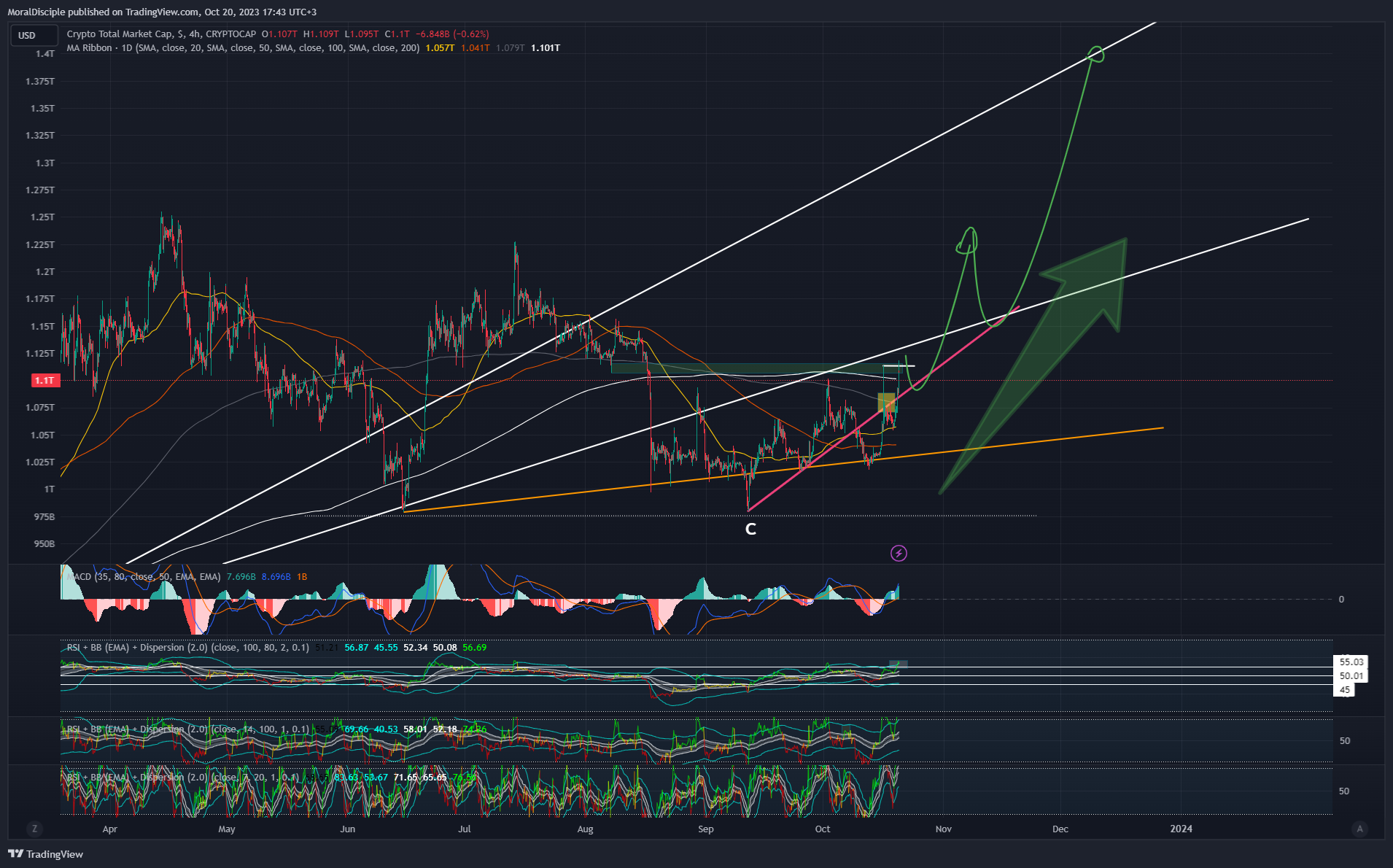
Task: Click the MACD 8.696B blue value
Action: [276, 577]
